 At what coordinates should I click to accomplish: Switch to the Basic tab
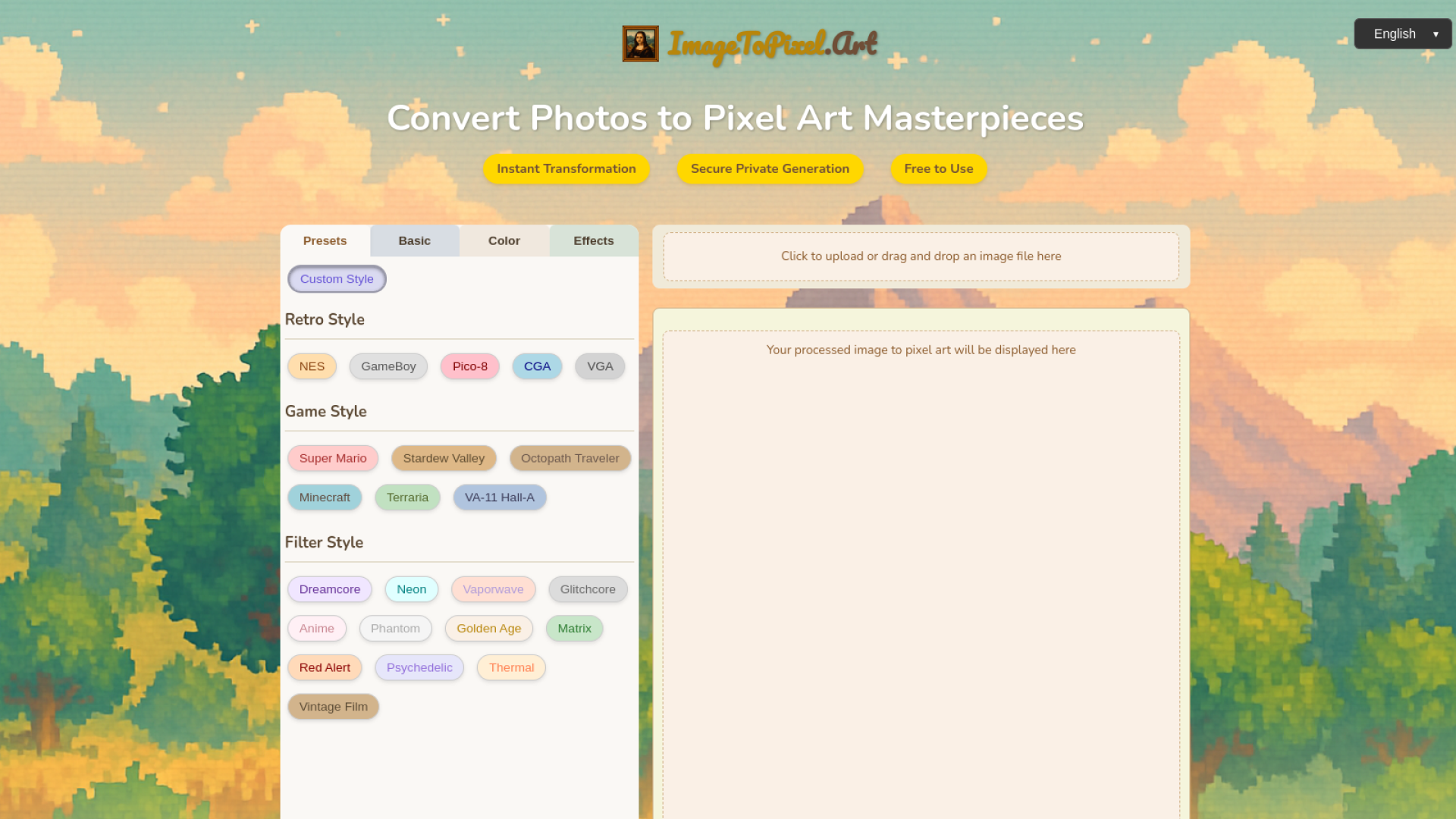pyautogui.click(x=414, y=240)
